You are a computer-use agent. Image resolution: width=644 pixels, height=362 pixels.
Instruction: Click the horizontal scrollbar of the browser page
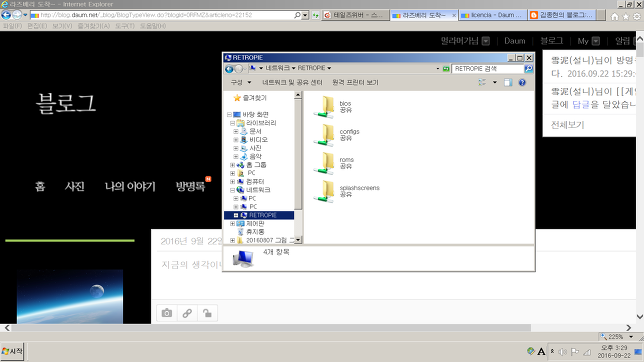(271, 328)
